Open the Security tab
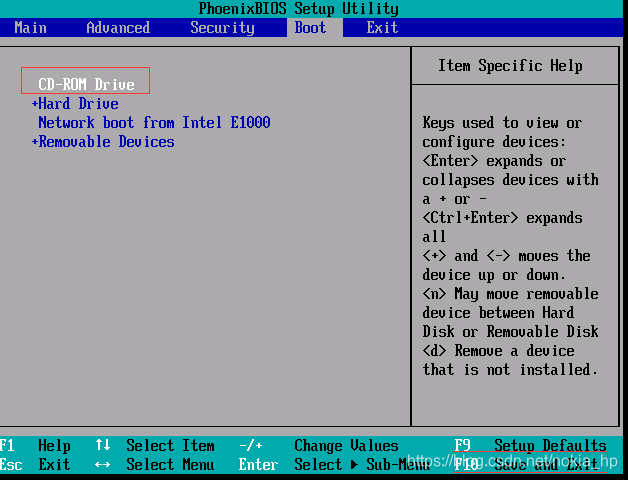The height and width of the screenshot is (480, 628). [x=222, y=28]
